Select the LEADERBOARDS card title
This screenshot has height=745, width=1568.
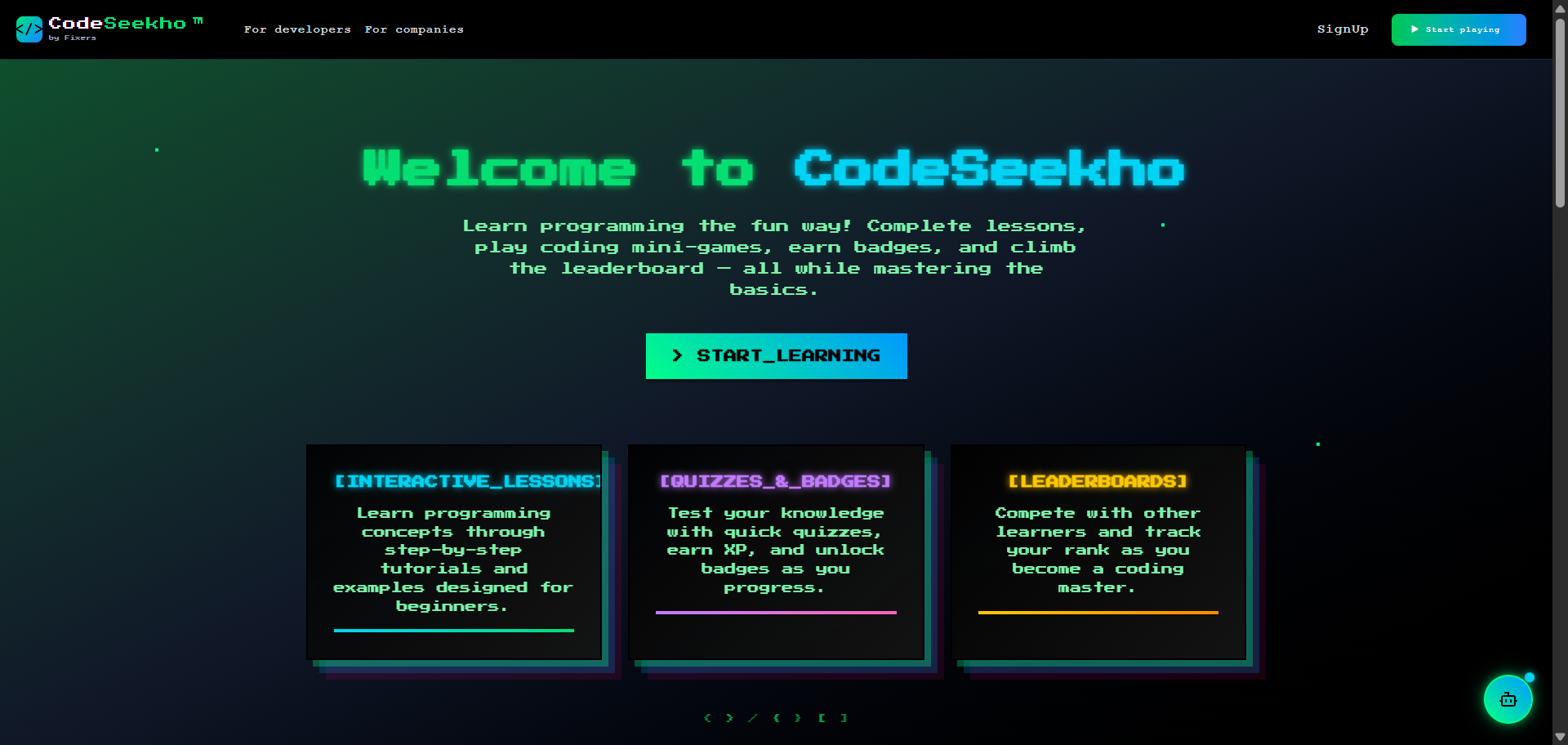coord(1098,481)
